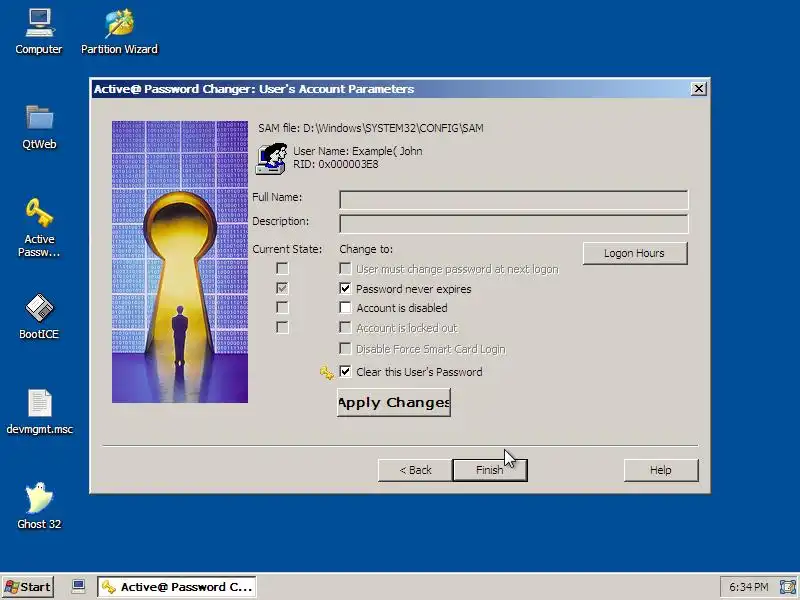This screenshot has height=600, width=800.
Task: Click the dialog title bar text
Action: [x=254, y=89]
